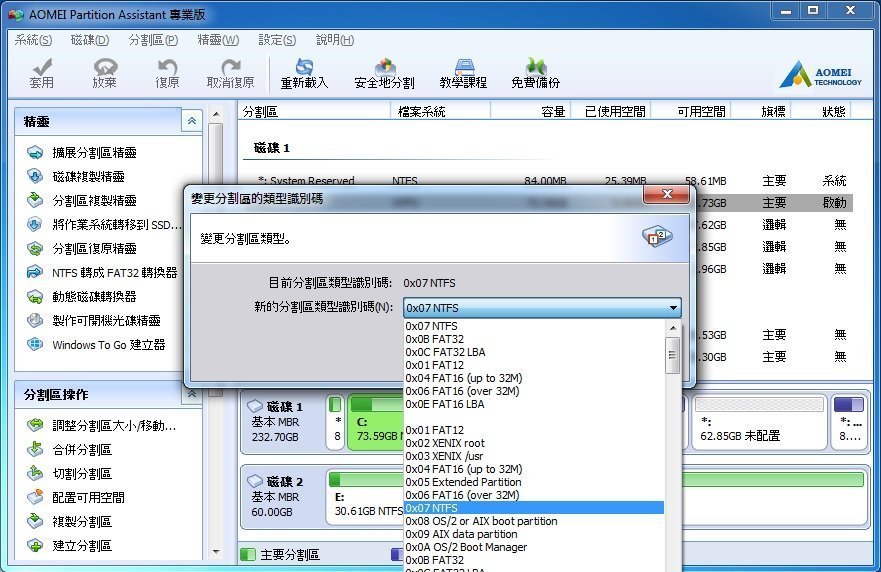The width and height of the screenshot is (881, 572).
Task: Select Copy Partition (複製分割區) operation
Action: (82, 521)
